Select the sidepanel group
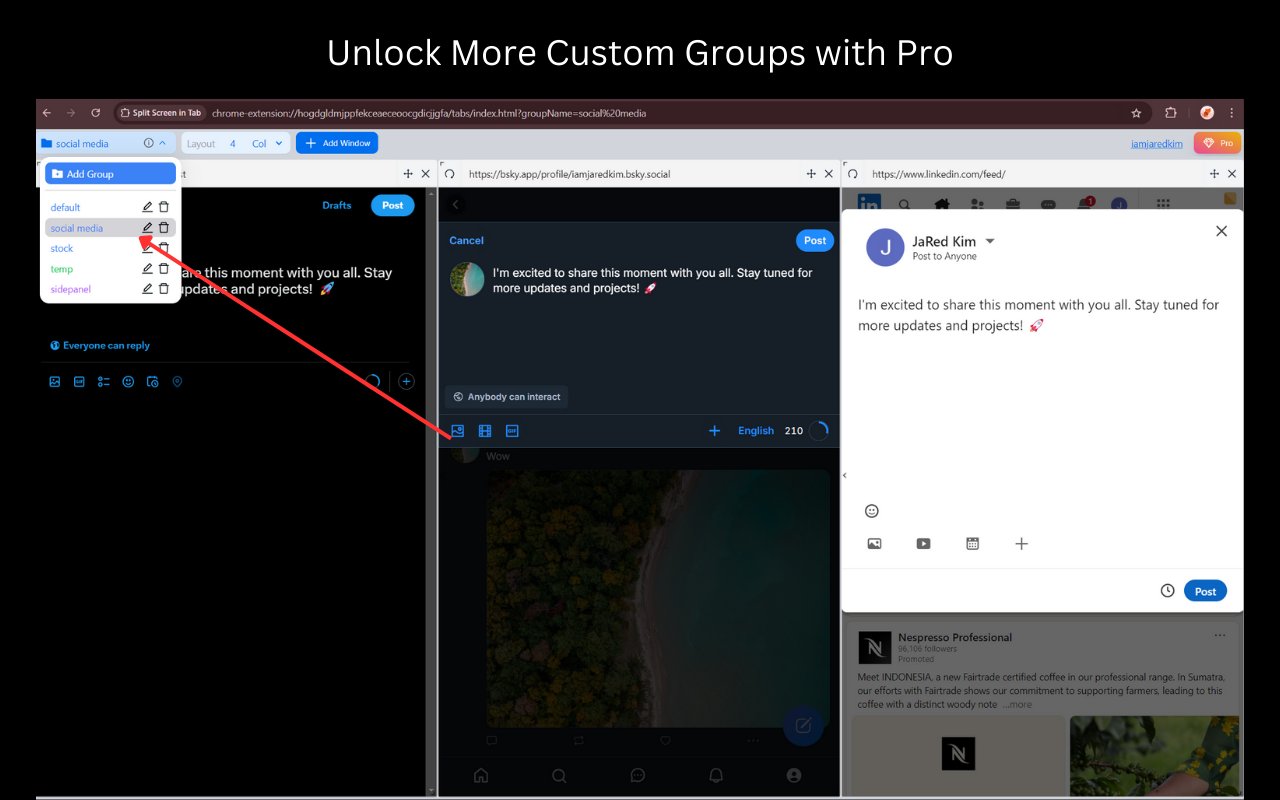 (71, 289)
